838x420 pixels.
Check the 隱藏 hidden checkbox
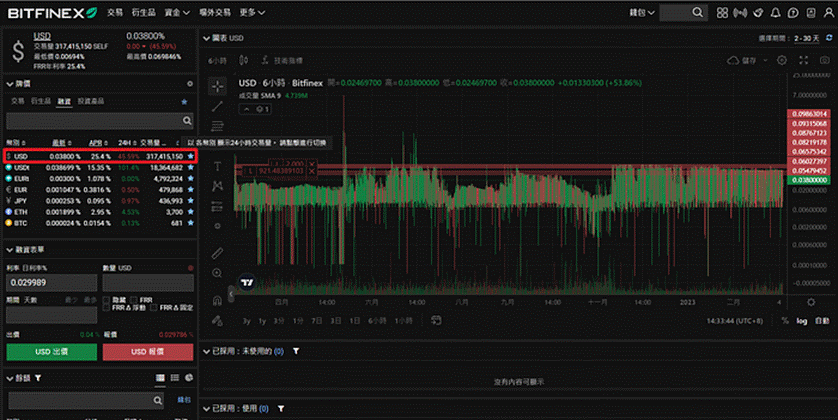click(x=107, y=299)
